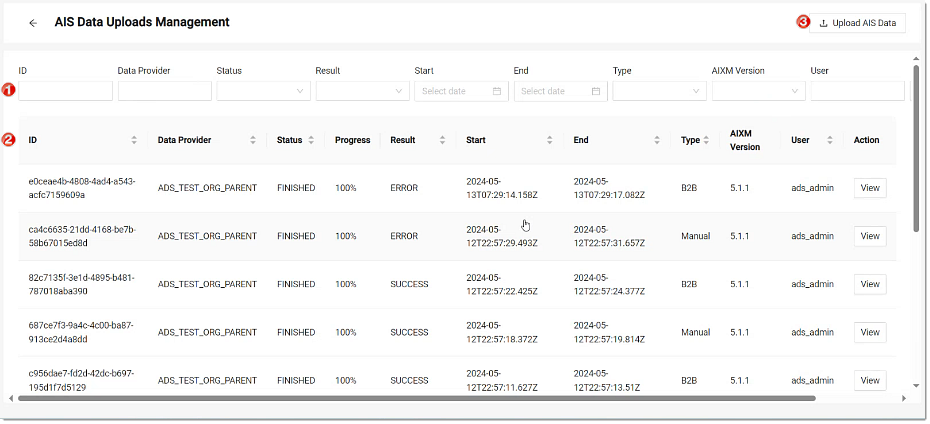Click the AIXM Version column header
Image resolution: width=930 pixels, height=424 pixels.
[745, 141]
